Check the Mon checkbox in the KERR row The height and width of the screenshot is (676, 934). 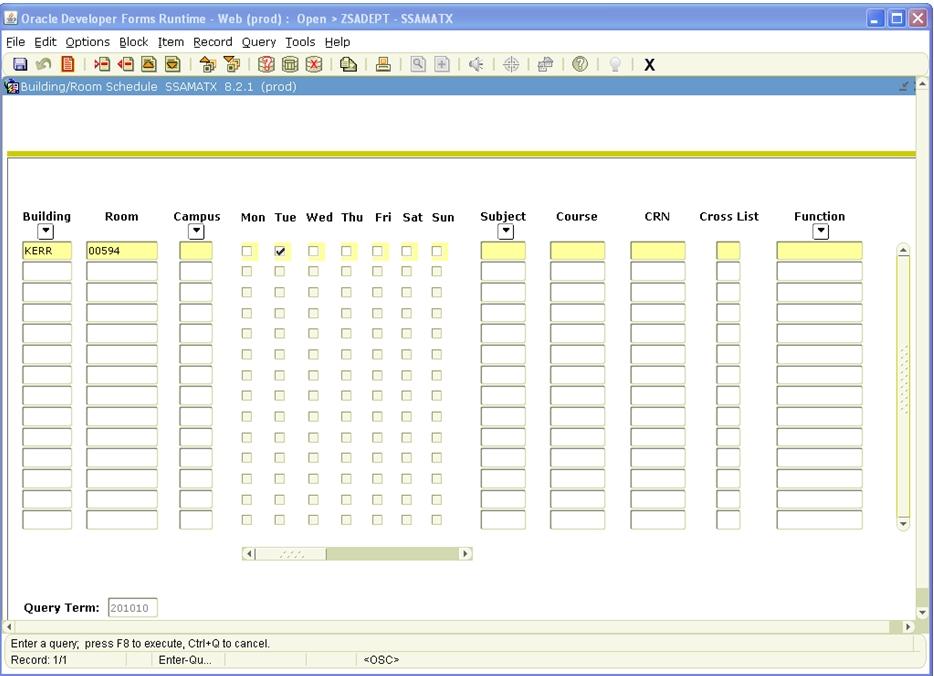247,251
